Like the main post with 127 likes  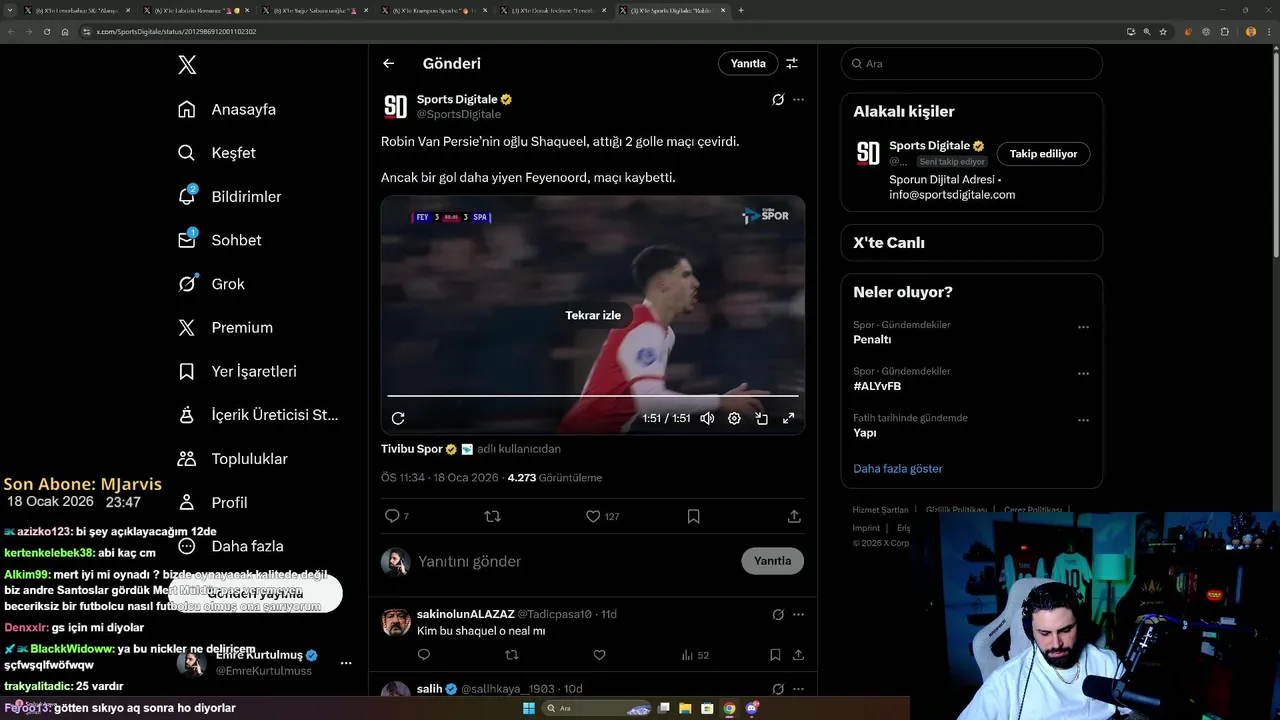pyautogui.click(x=593, y=516)
